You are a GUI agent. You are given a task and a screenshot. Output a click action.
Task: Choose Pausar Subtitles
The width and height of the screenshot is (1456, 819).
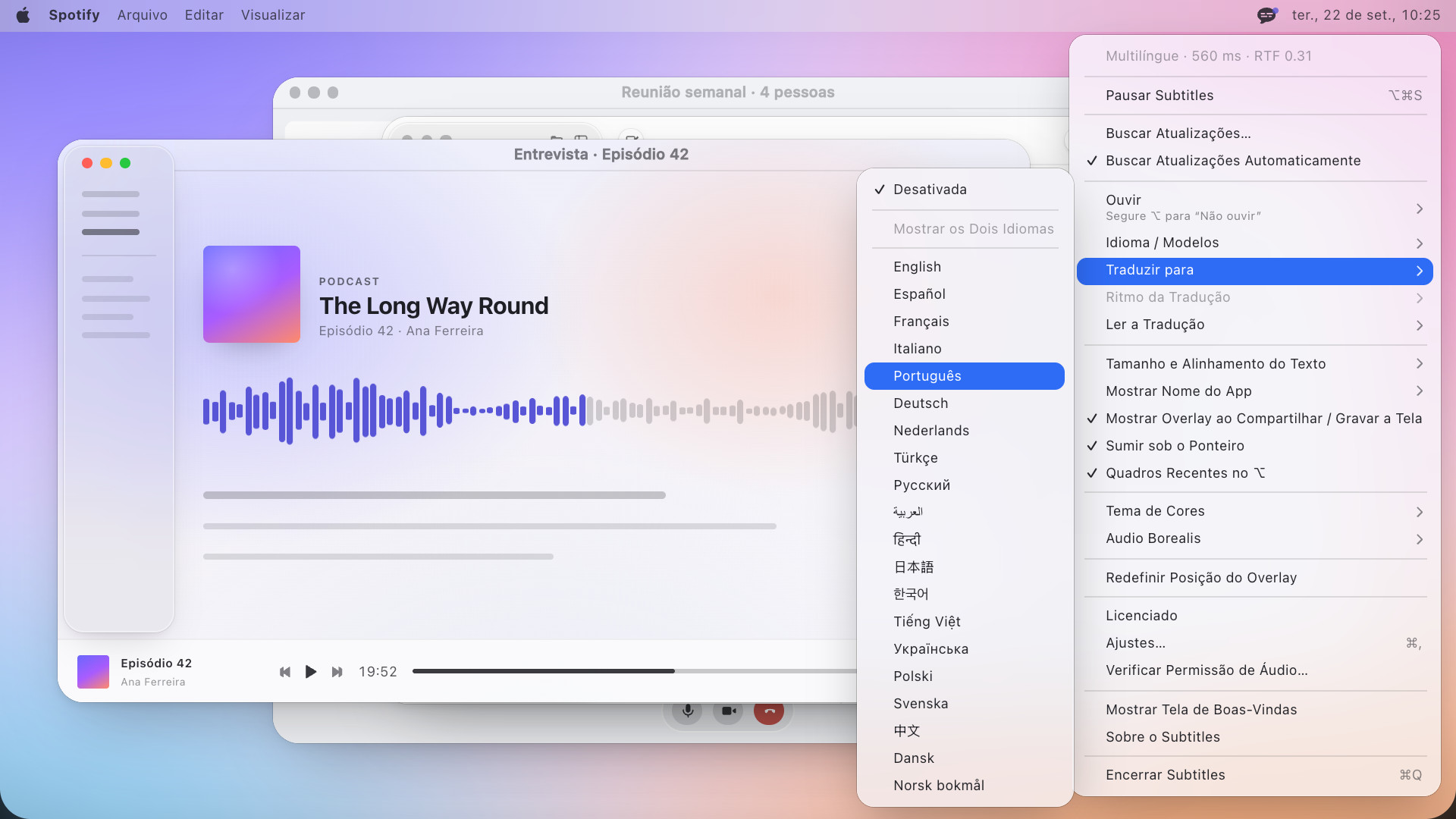point(1255,96)
